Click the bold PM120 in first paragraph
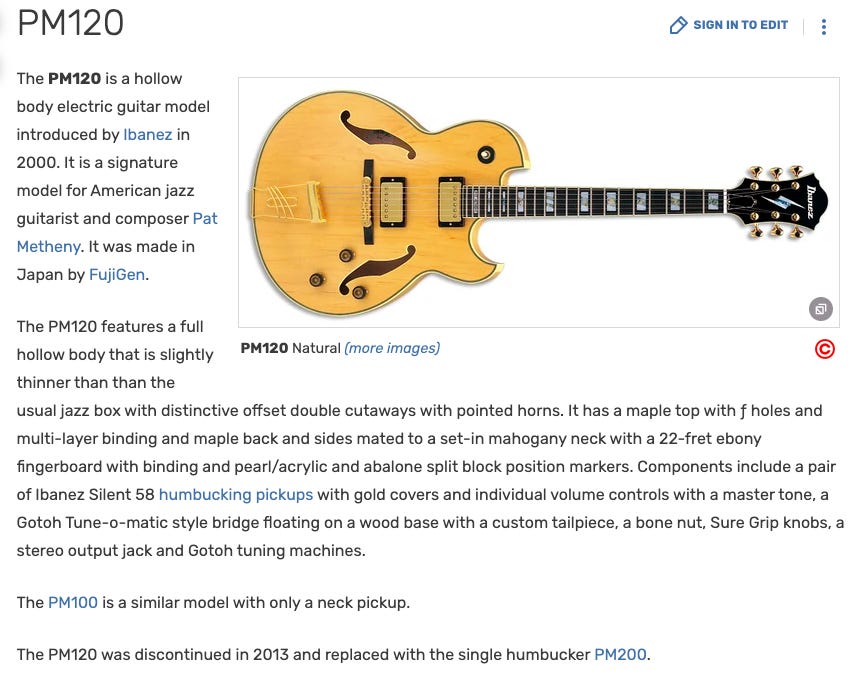 [75, 78]
